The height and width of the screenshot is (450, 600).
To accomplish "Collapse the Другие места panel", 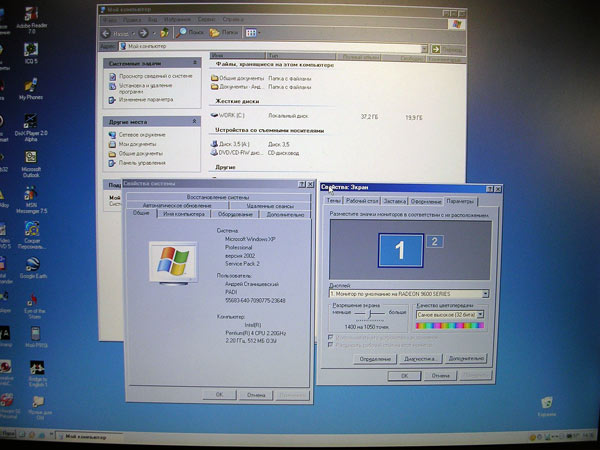I will click(194, 121).
